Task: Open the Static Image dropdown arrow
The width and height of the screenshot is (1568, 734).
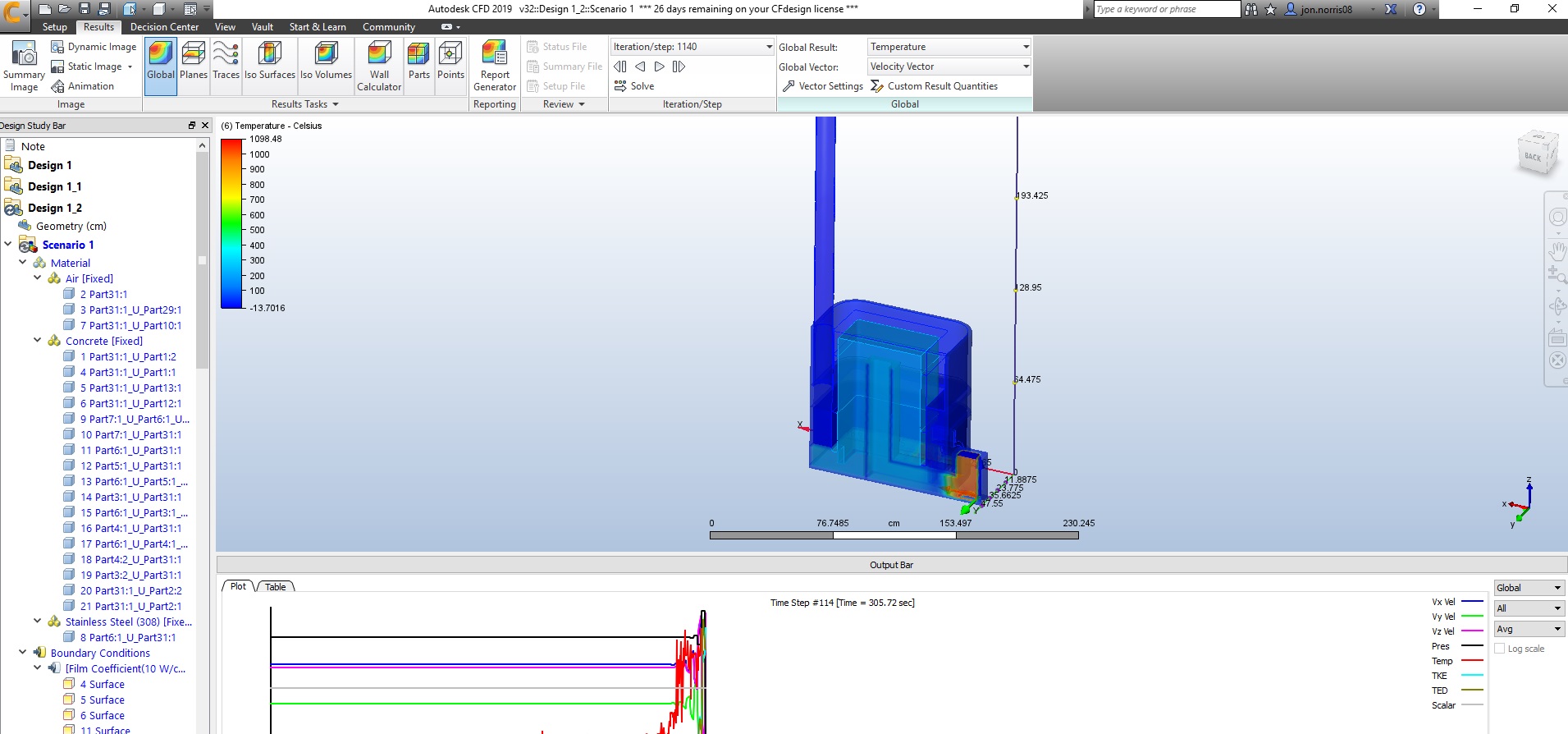Action: (130, 67)
